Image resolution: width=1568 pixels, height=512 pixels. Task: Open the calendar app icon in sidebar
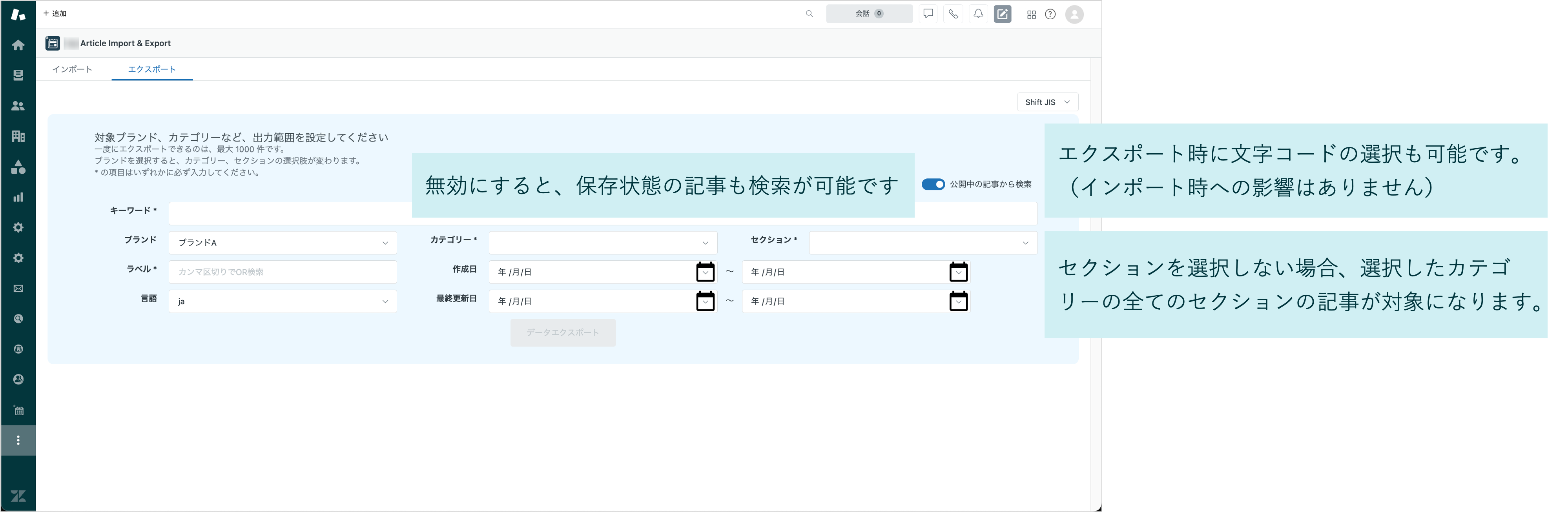(18, 410)
